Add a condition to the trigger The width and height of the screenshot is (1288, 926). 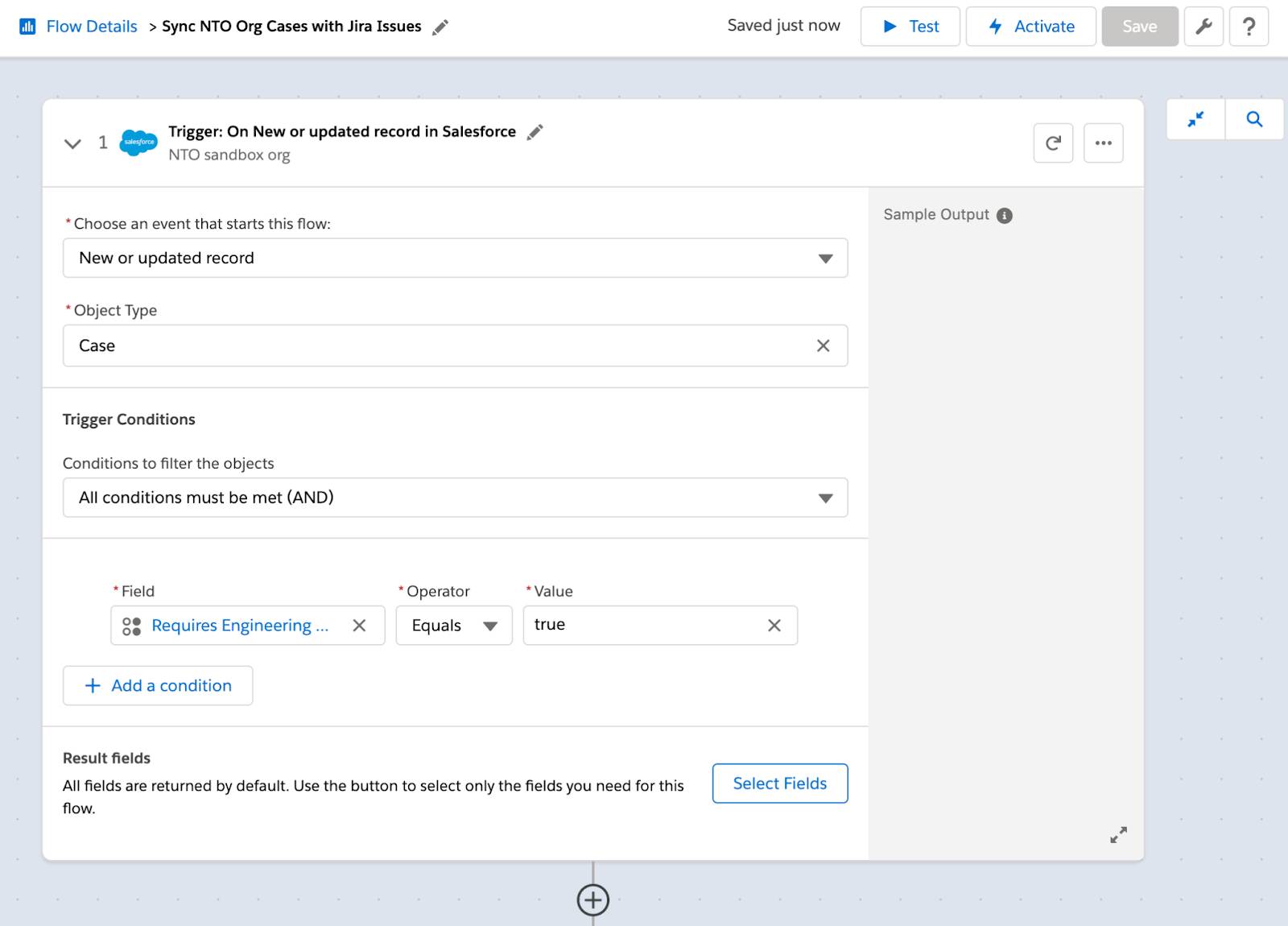pyautogui.click(x=158, y=685)
